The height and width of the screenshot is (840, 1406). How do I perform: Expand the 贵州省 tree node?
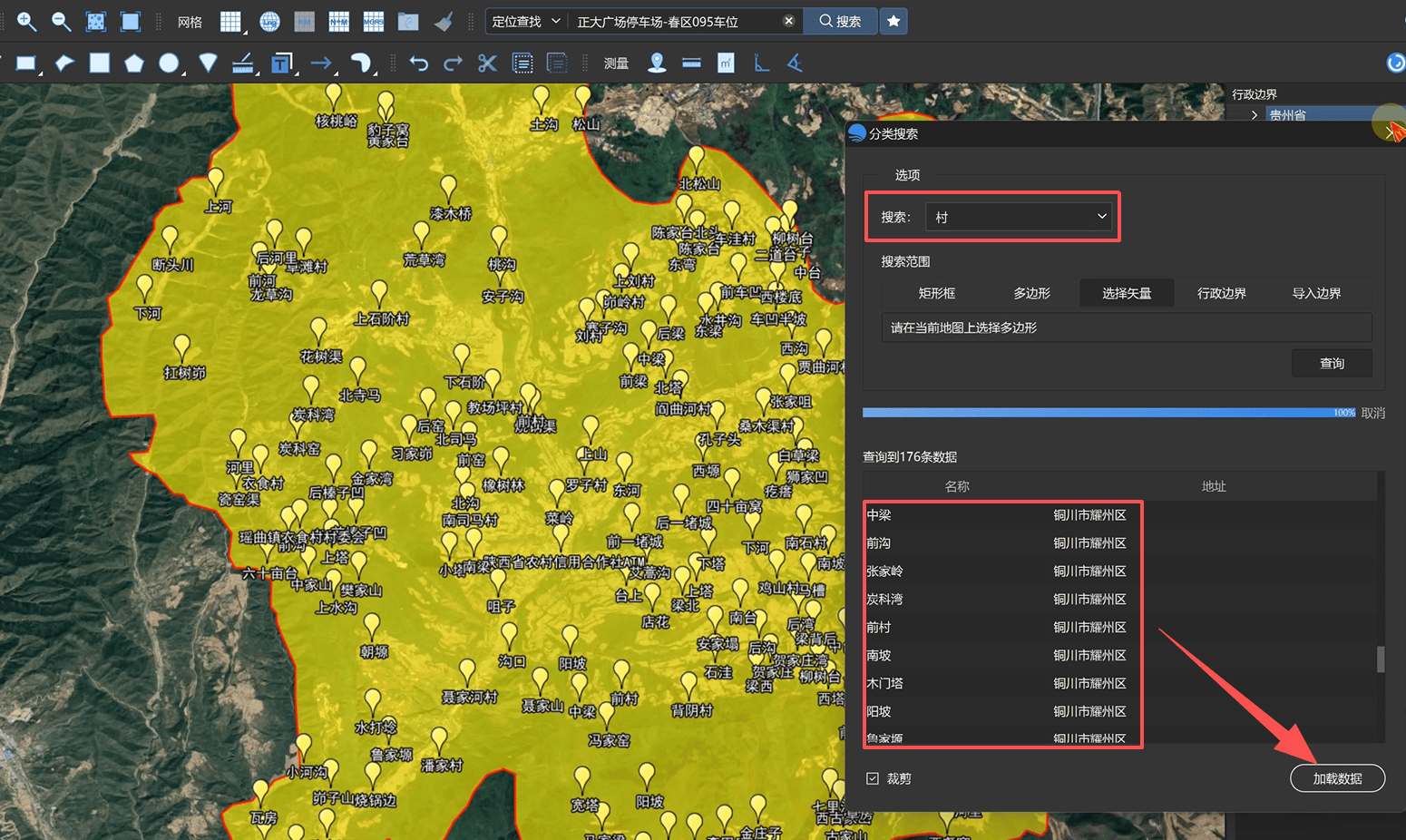[1254, 115]
